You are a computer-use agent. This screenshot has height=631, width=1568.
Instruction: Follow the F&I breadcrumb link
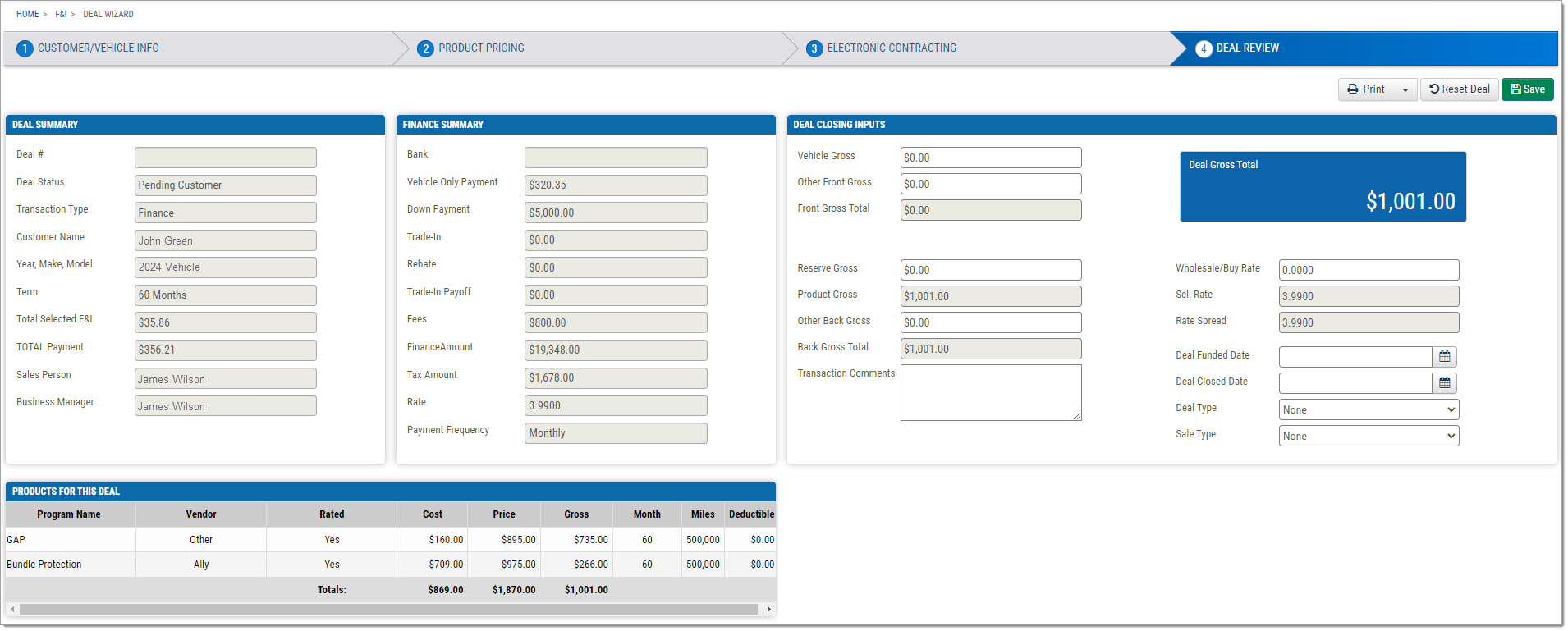pos(61,14)
